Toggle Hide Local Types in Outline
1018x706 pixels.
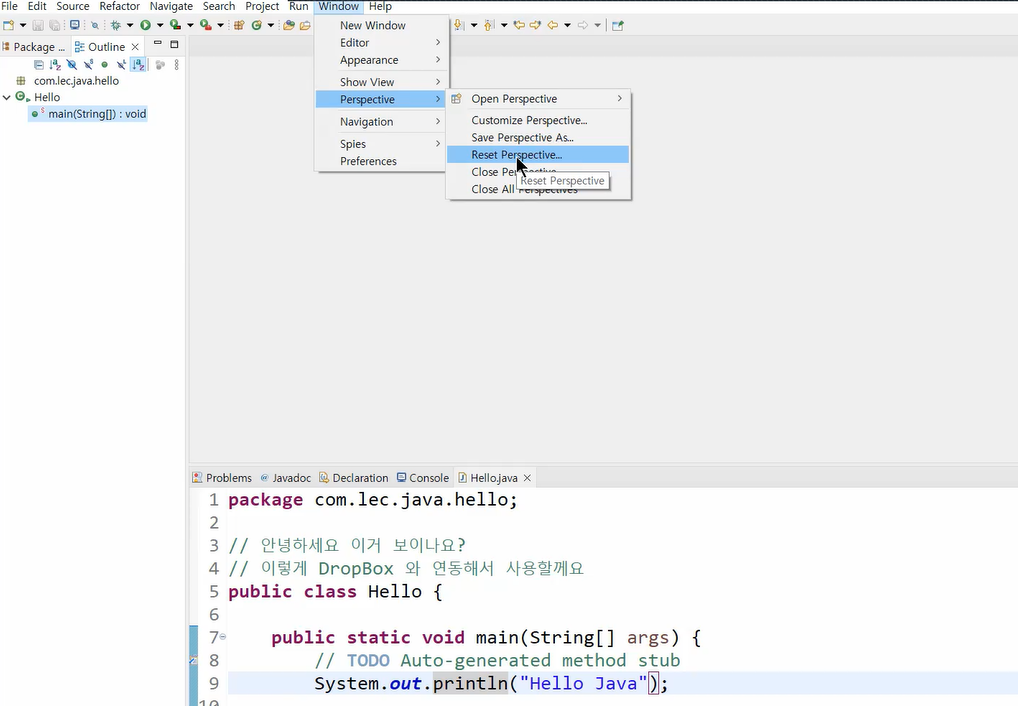click(x=121, y=65)
